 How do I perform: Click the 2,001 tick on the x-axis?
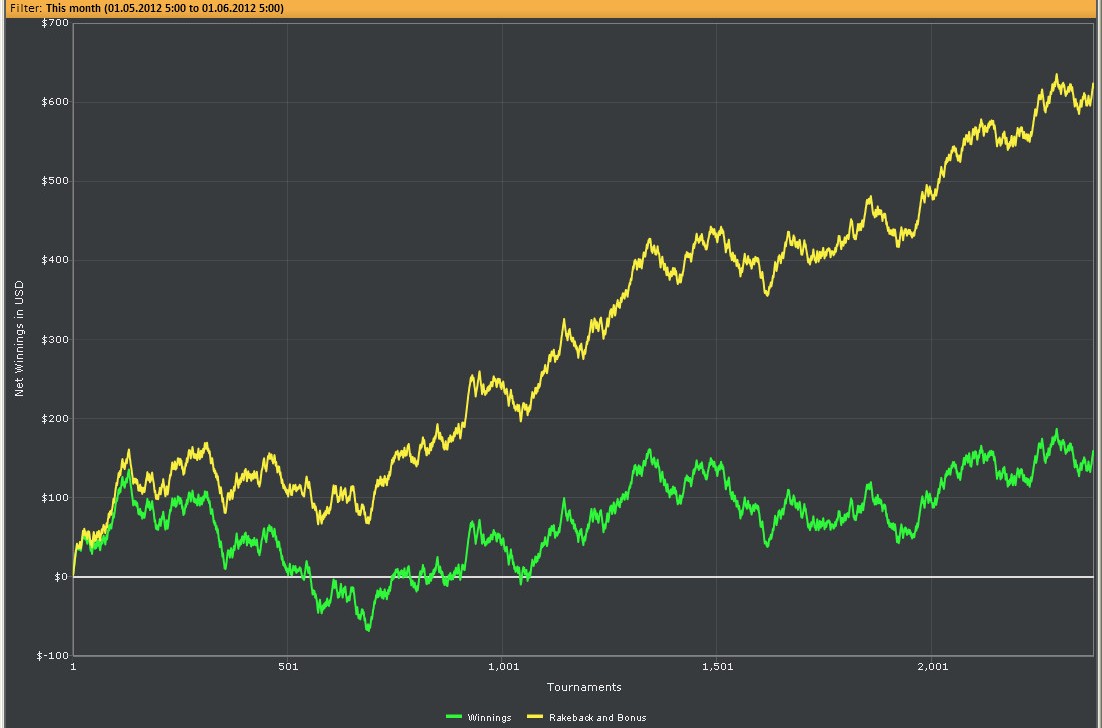(932, 667)
